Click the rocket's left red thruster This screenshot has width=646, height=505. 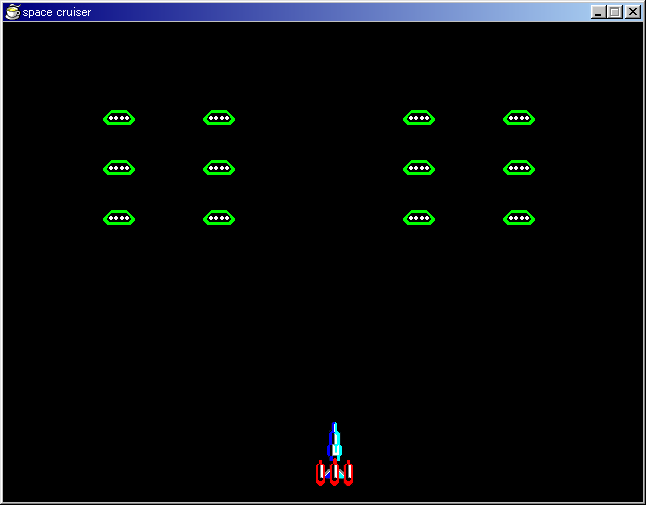pos(321,473)
